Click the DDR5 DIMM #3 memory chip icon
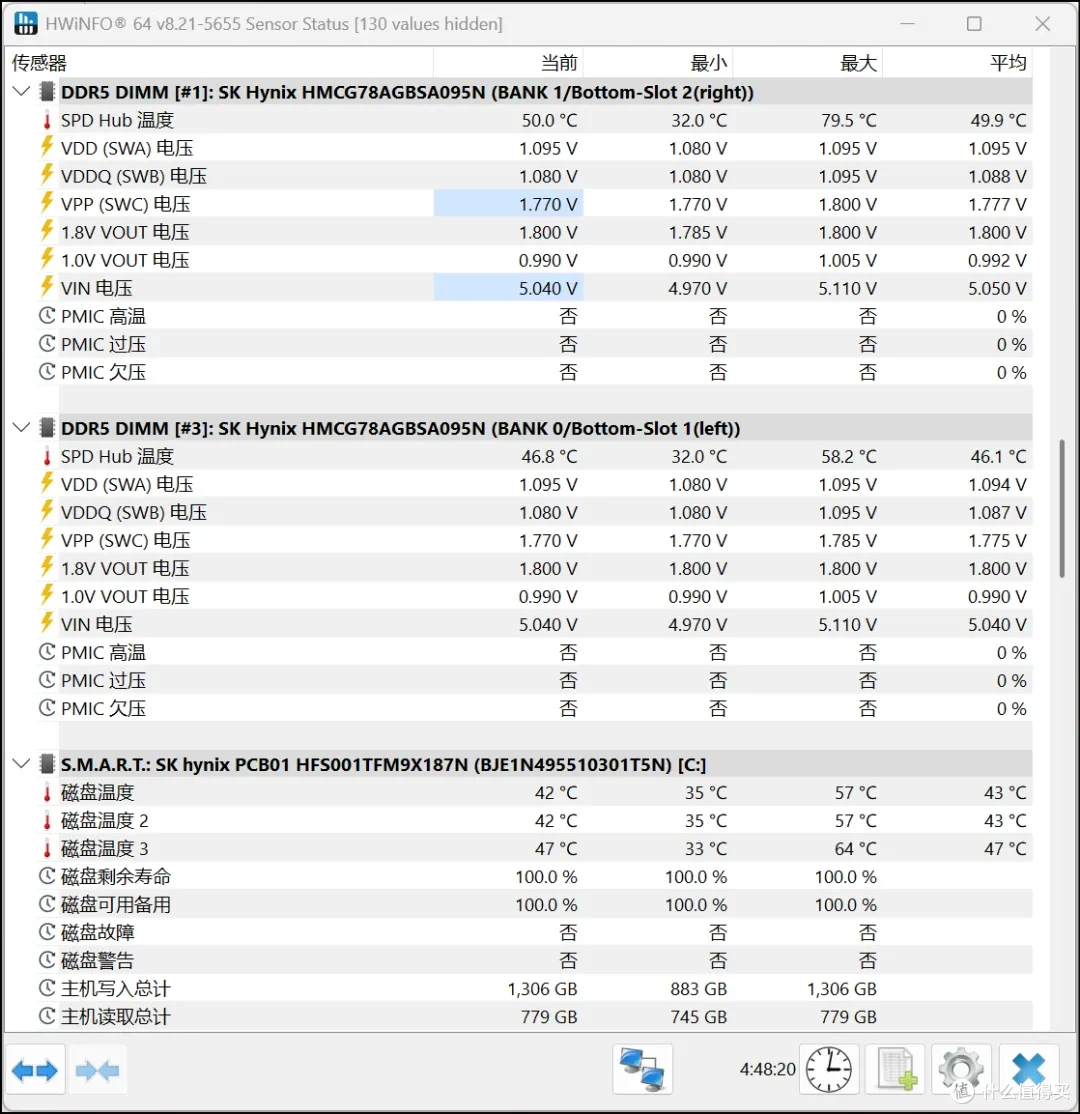 pos(47,428)
